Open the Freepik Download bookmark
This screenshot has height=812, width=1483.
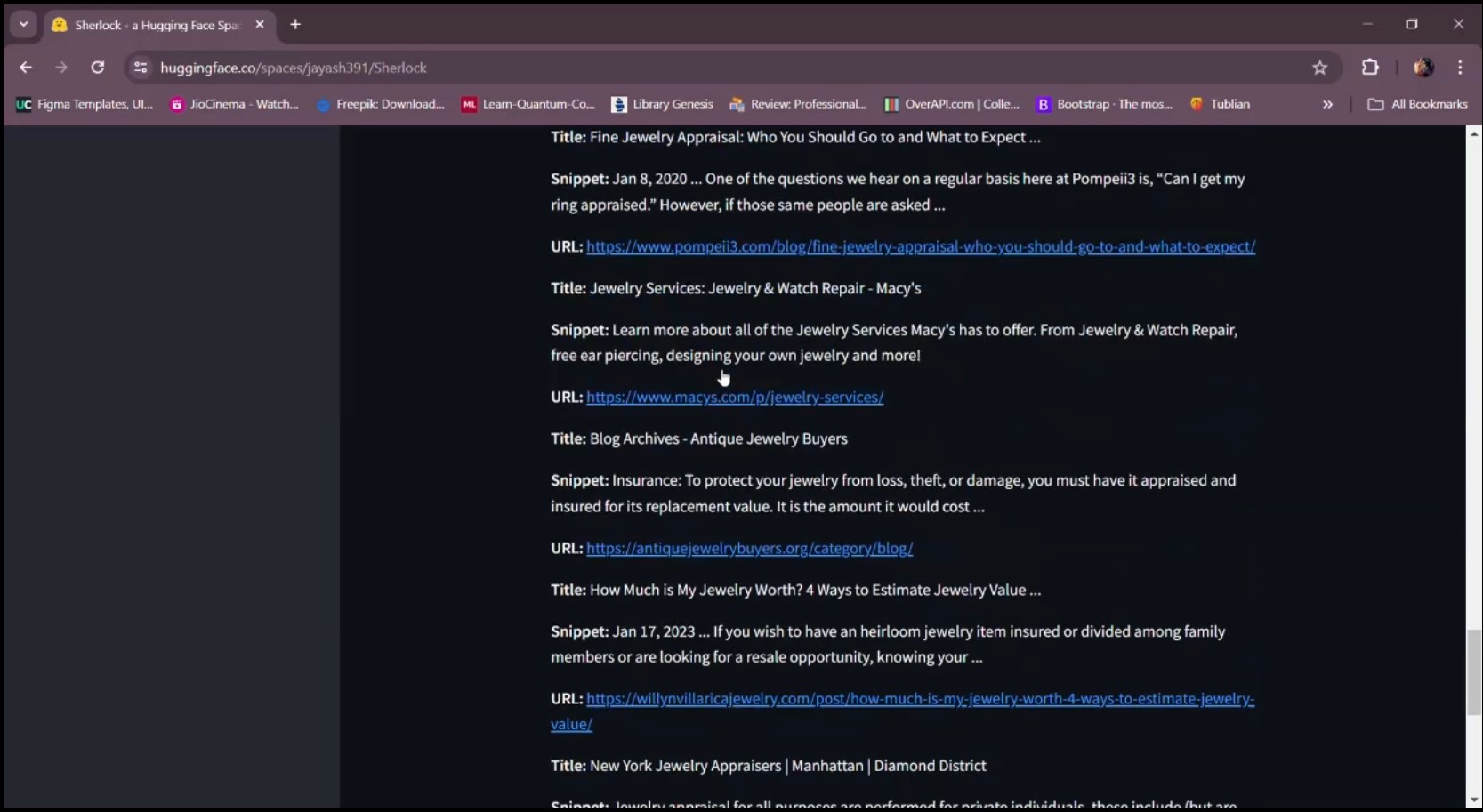(x=380, y=104)
